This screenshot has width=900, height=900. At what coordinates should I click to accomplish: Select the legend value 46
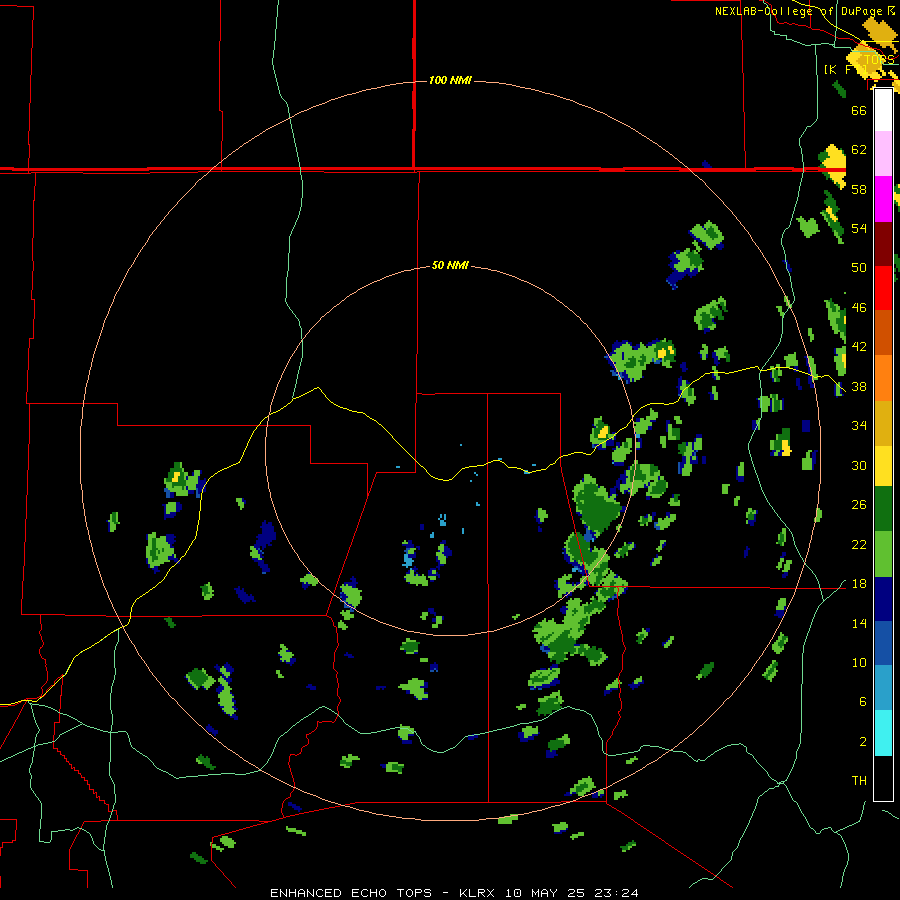859,308
